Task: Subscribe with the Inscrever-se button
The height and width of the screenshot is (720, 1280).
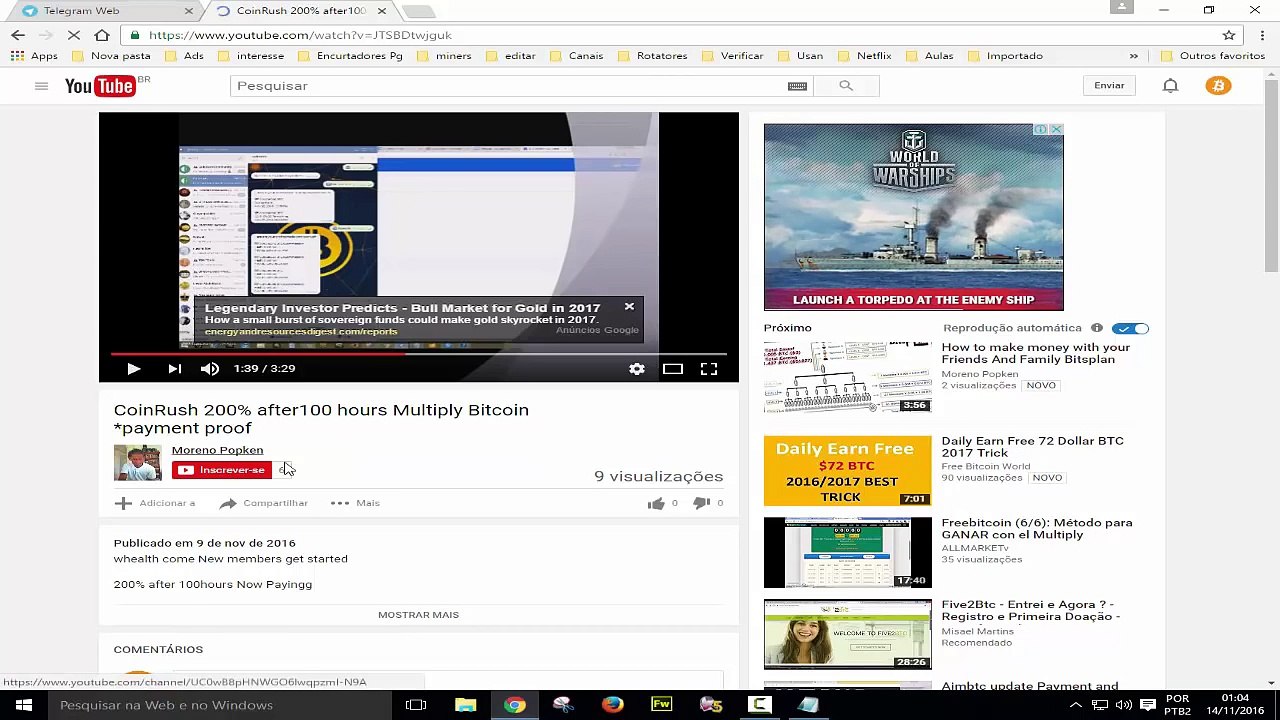Action: (x=221, y=470)
